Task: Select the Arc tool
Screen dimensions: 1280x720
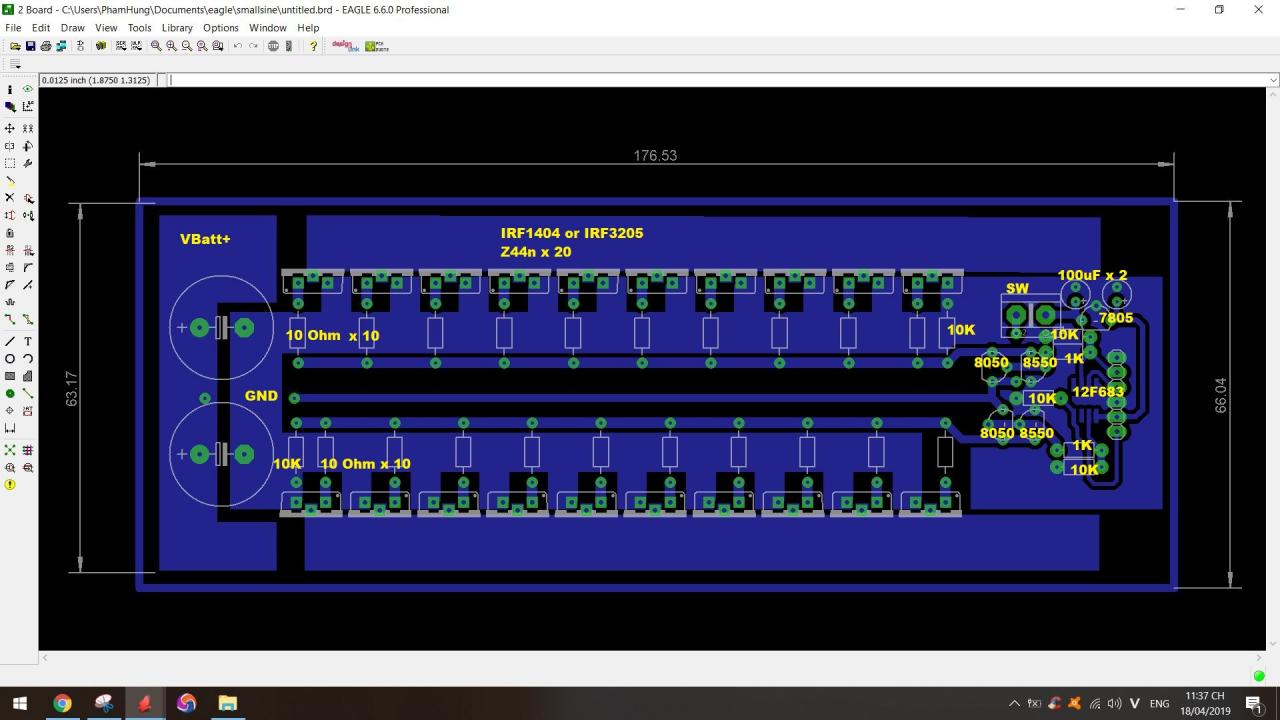Action: coord(28,359)
